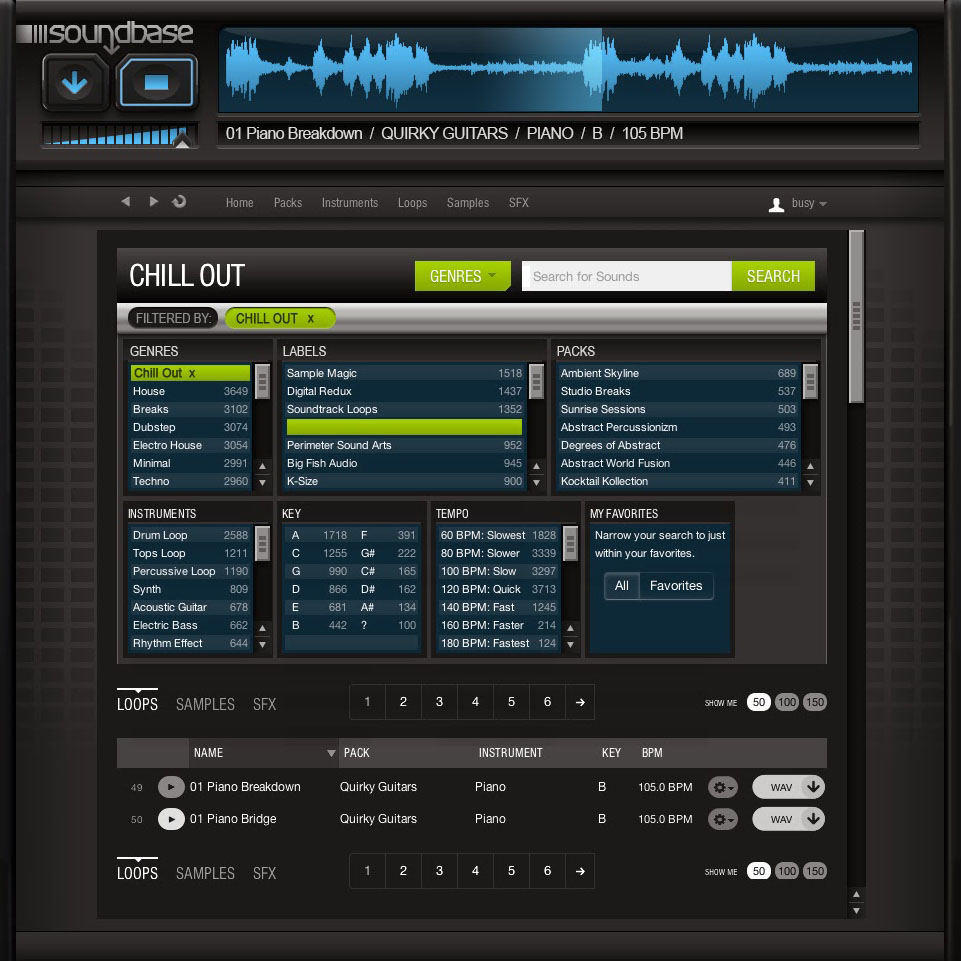Select the Sample Magic label
The height and width of the screenshot is (961, 961).
404,373
